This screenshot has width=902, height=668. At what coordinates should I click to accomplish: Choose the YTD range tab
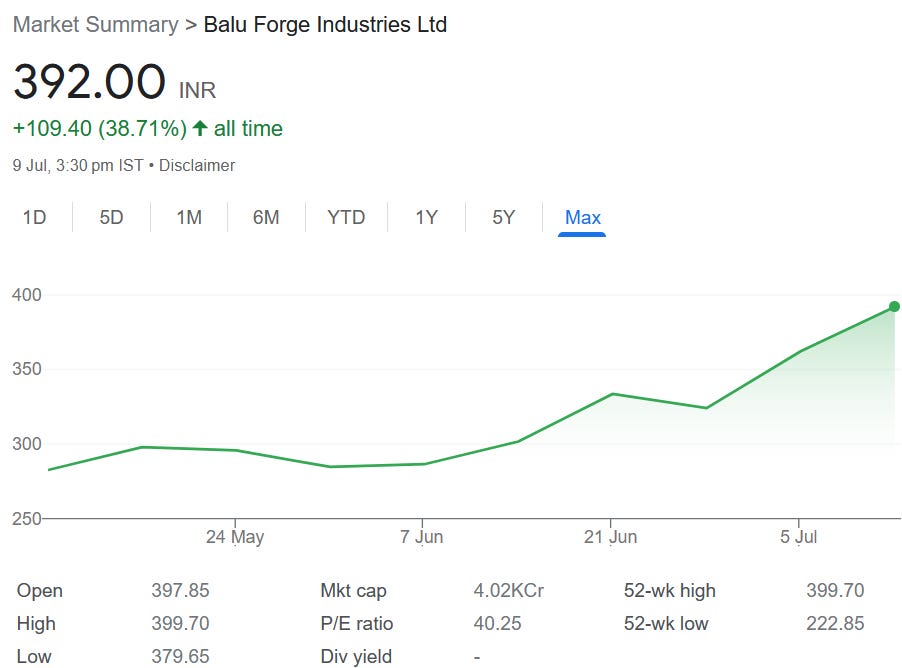(346, 217)
